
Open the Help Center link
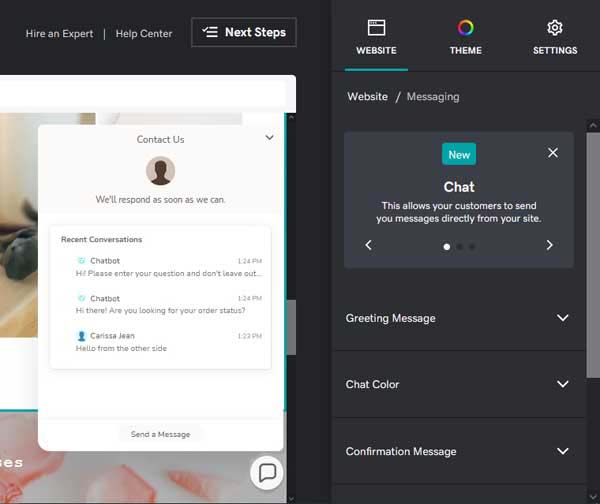144,33
